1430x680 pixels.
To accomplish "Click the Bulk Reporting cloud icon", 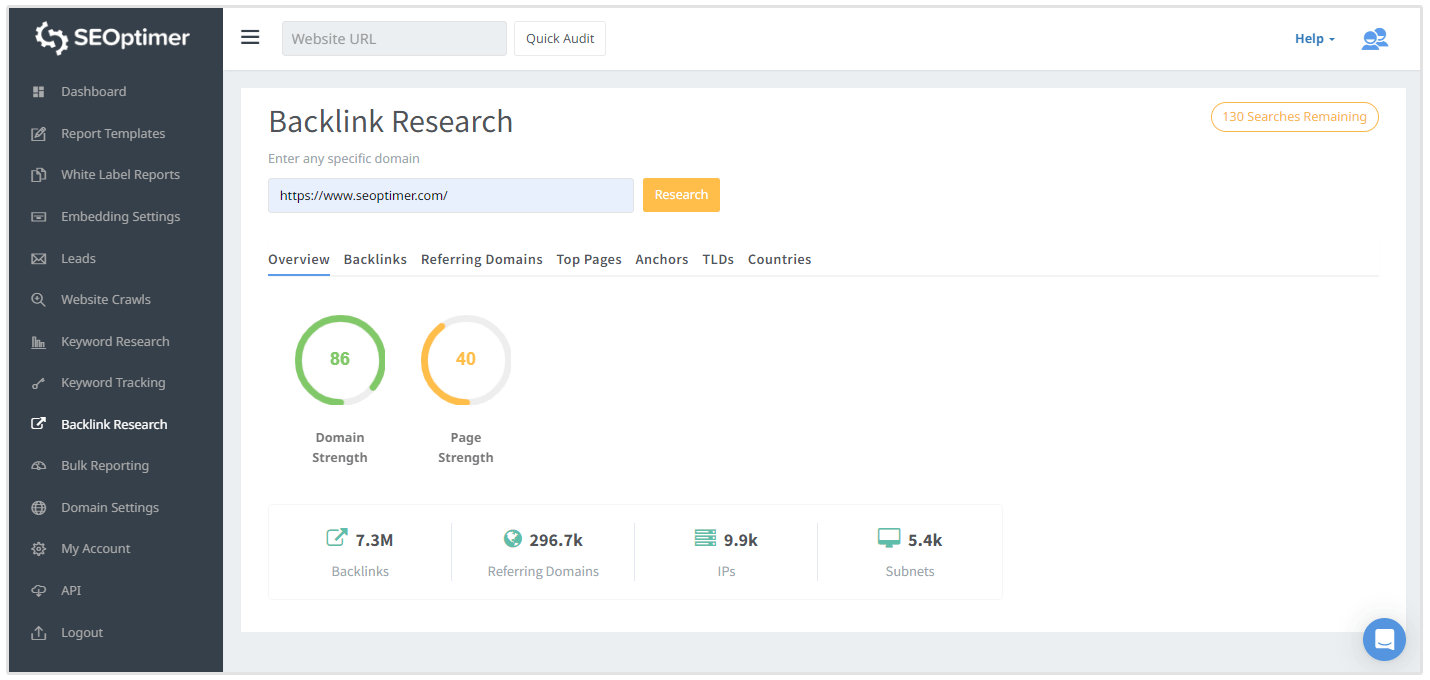I will coord(38,465).
